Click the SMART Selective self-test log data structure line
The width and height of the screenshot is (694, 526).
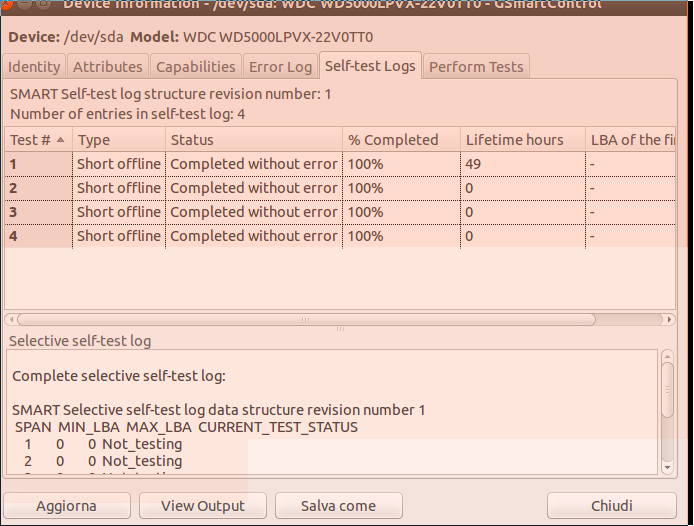(219, 410)
